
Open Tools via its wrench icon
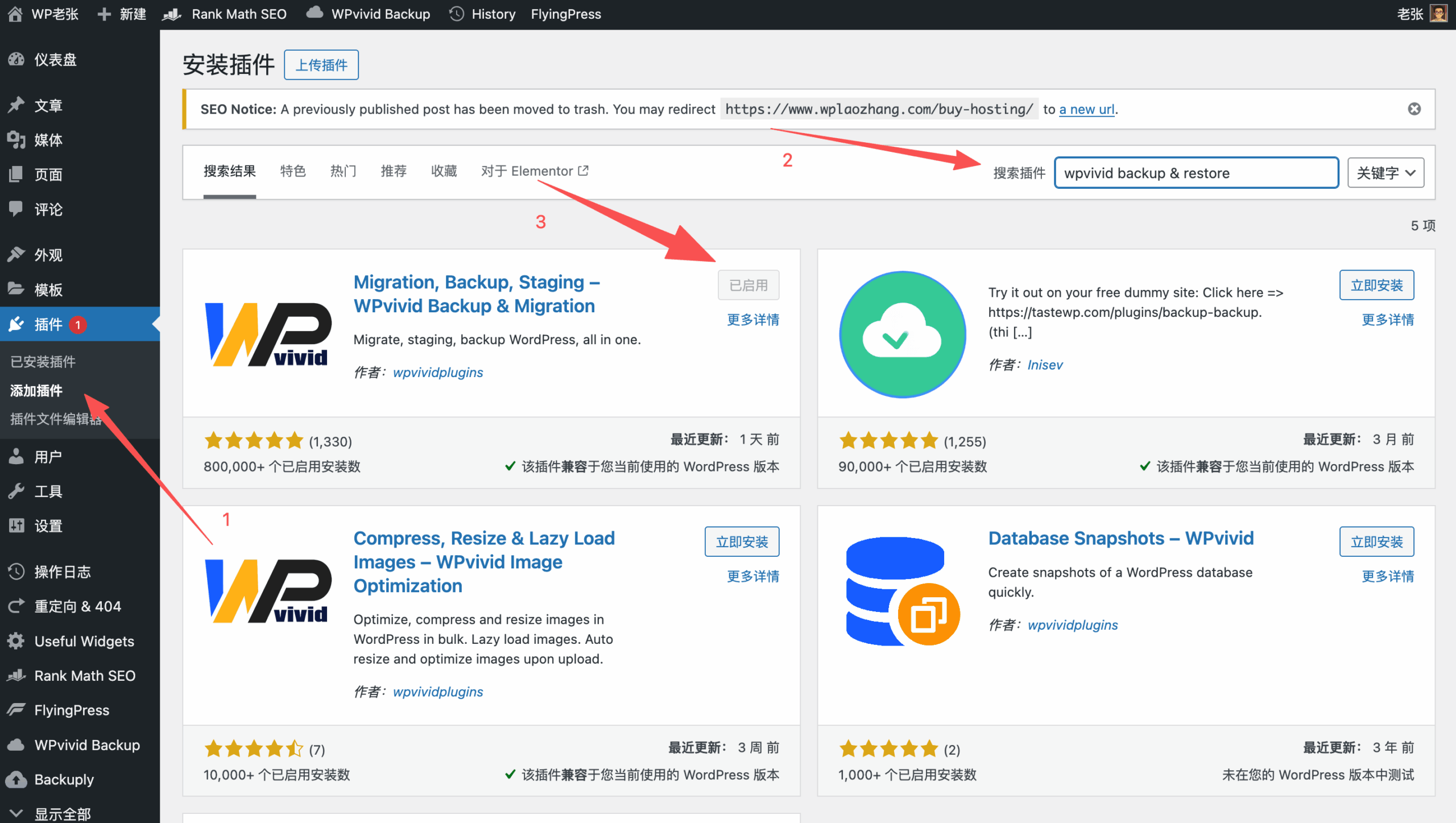pos(16,491)
